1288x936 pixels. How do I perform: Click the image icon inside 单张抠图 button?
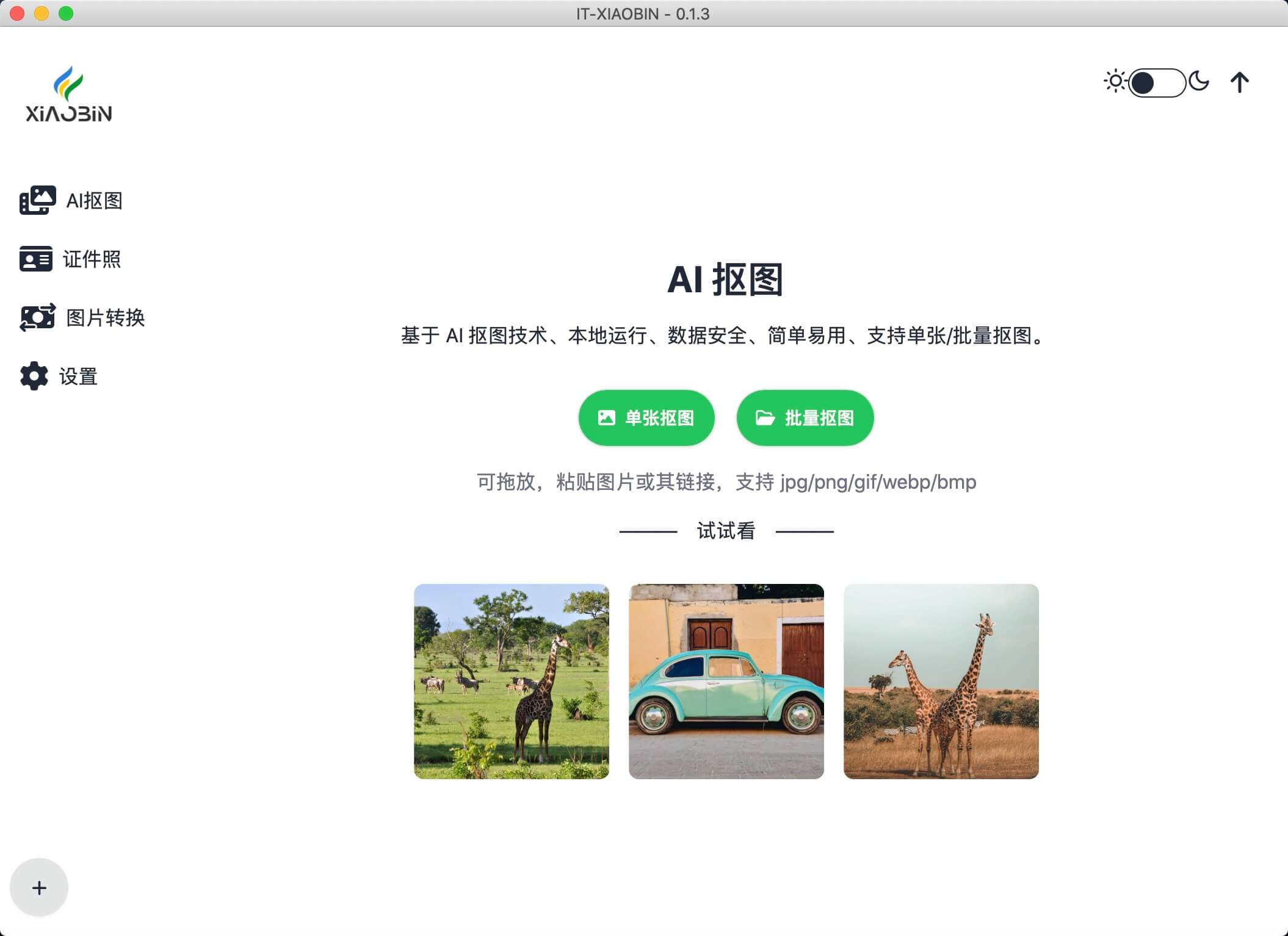(606, 417)
